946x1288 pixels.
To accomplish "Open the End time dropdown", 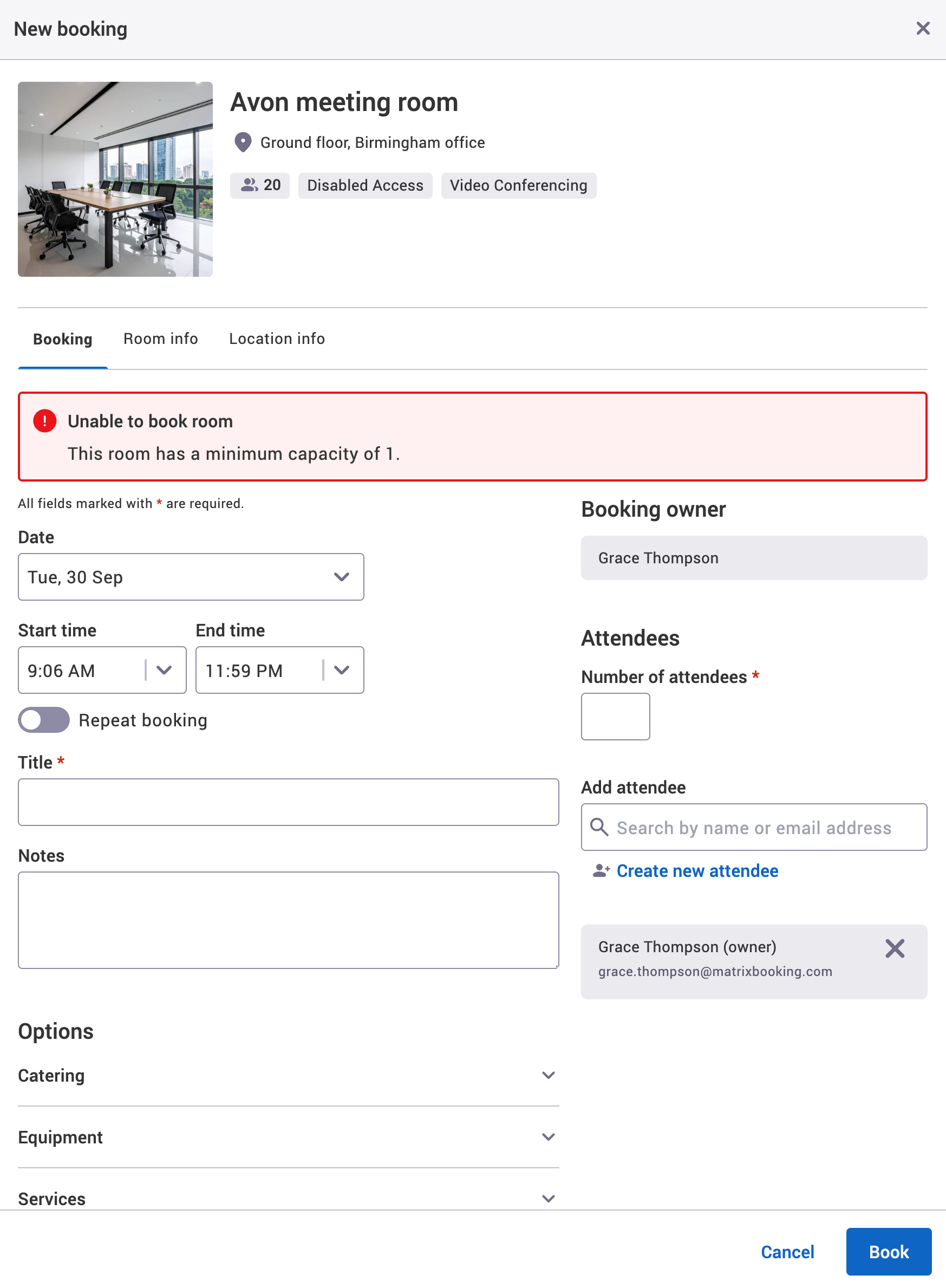I will coord(342,669).
